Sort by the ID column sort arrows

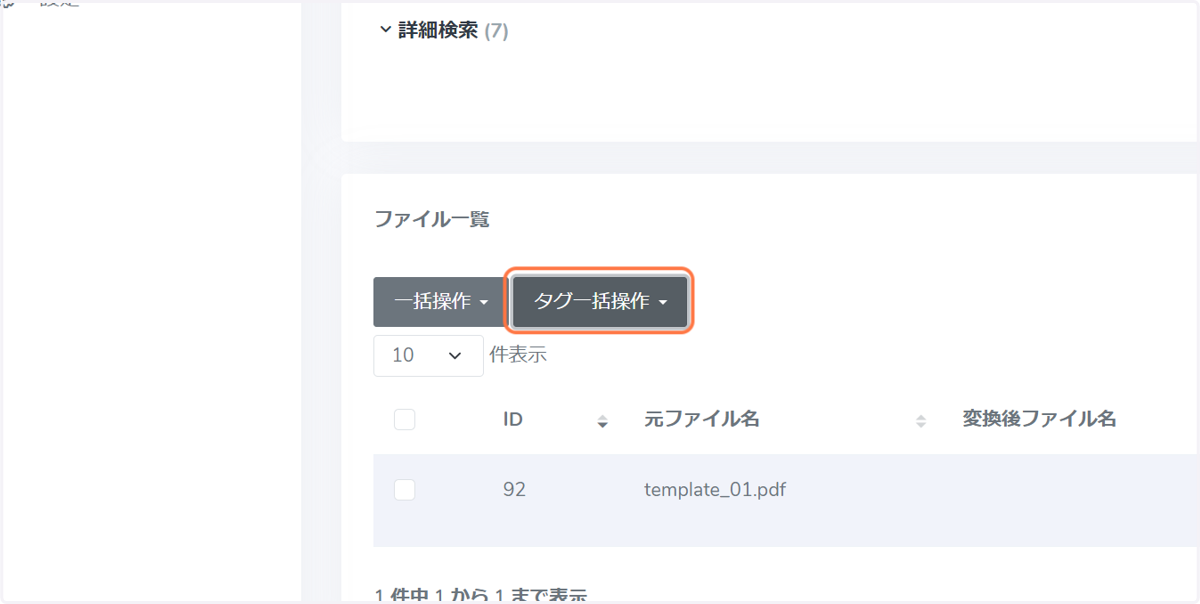click(x=602, y=422)
